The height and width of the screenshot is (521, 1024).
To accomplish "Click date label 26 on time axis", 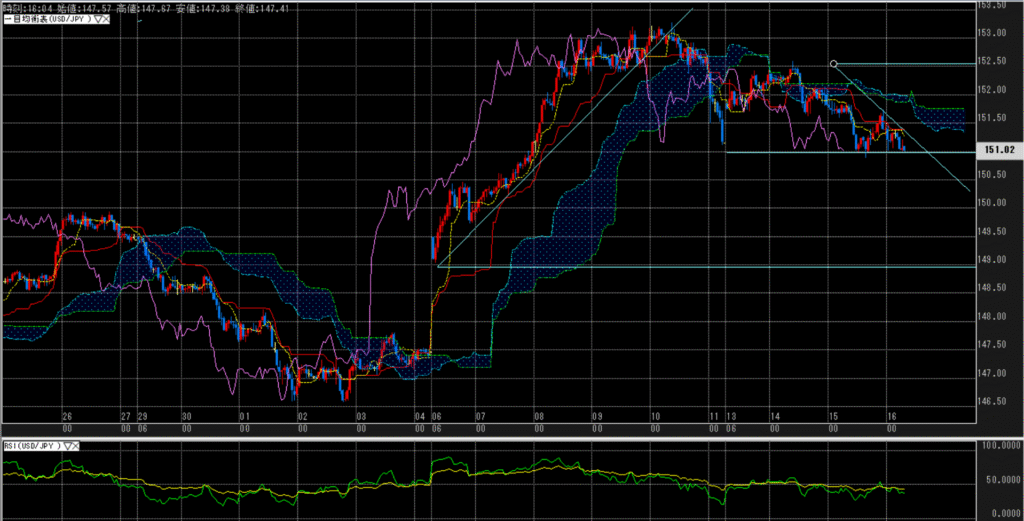I will pos(66,415).
